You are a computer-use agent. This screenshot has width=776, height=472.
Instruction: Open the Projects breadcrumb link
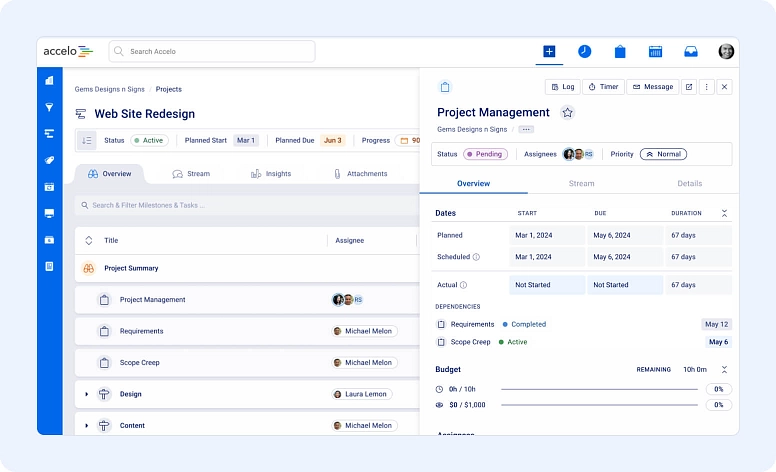coord(169,89)
